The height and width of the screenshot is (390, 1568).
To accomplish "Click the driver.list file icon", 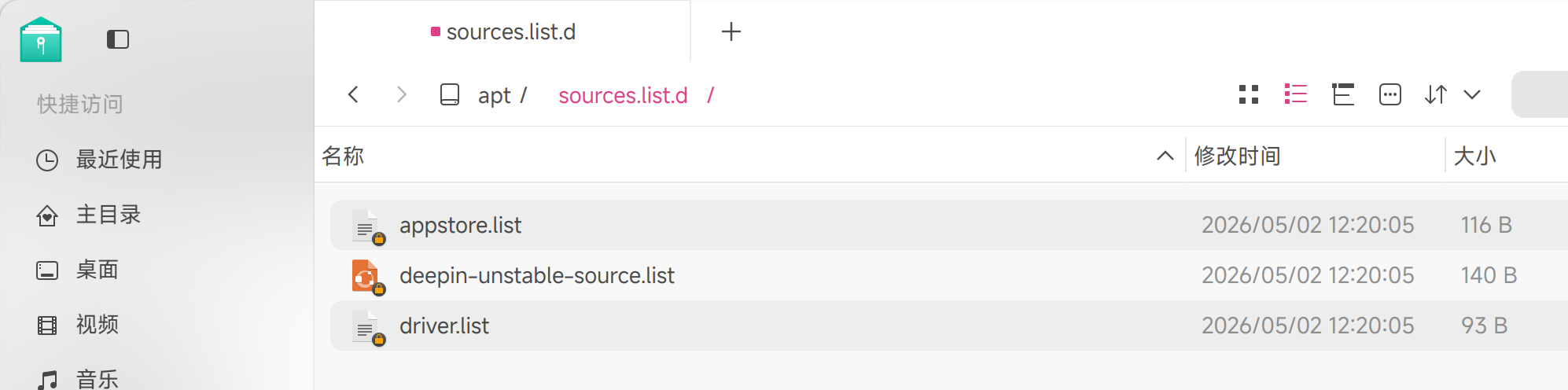I will (x=366, y=327).
